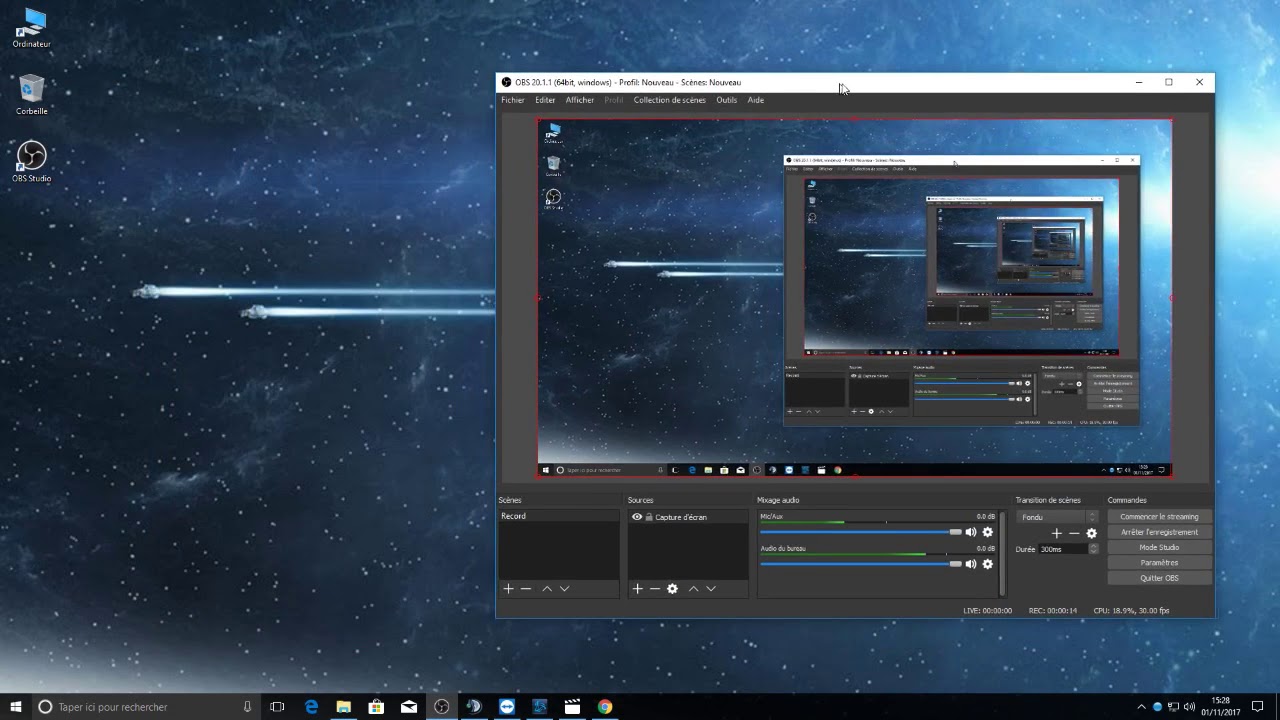
Task: Remove the selected scene with the Scènes minus icon
Action: (526, 589)
